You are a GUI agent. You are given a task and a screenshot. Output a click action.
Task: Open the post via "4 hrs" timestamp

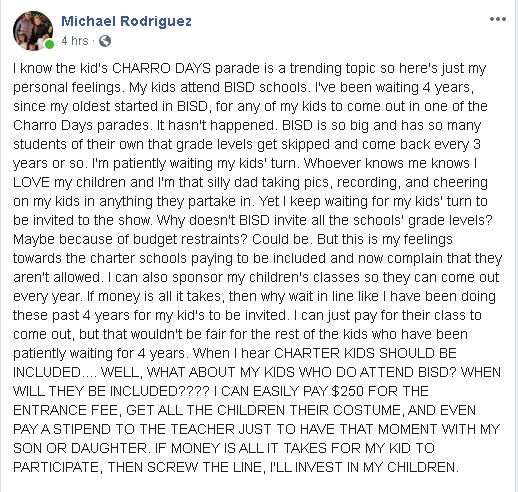75,41
